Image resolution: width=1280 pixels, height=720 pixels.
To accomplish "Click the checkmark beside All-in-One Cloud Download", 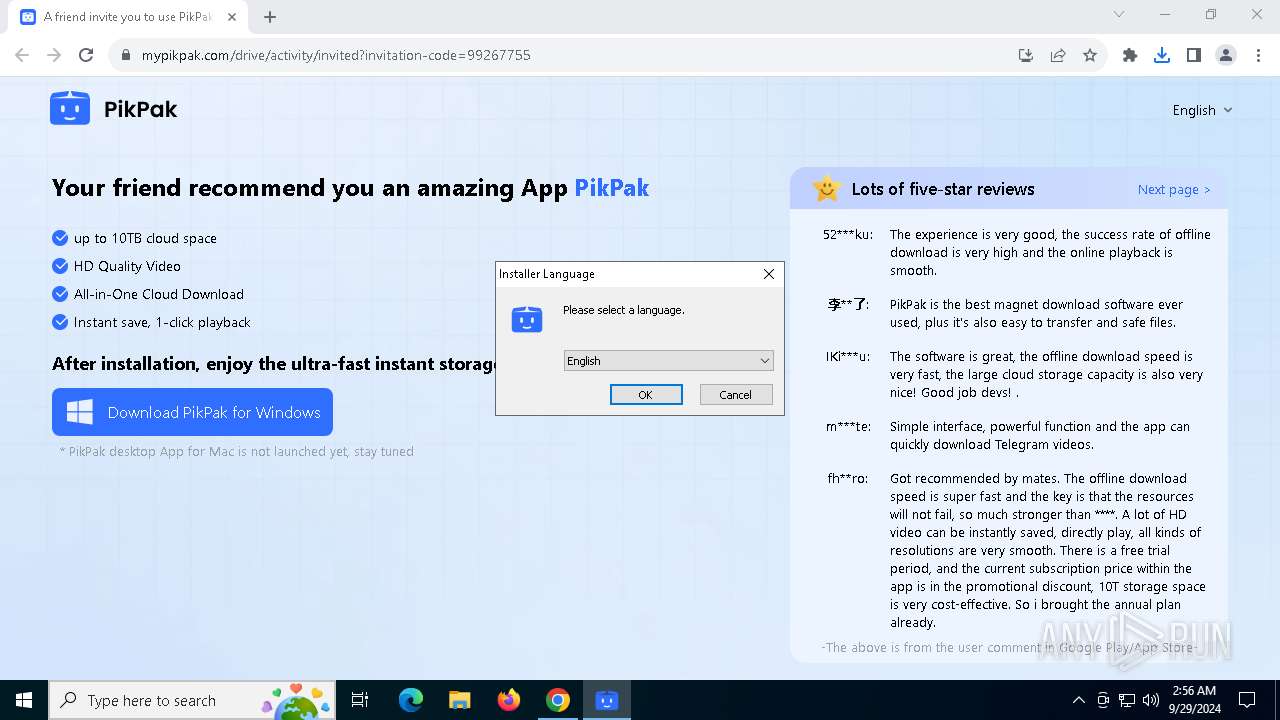I will click(60, 294).
